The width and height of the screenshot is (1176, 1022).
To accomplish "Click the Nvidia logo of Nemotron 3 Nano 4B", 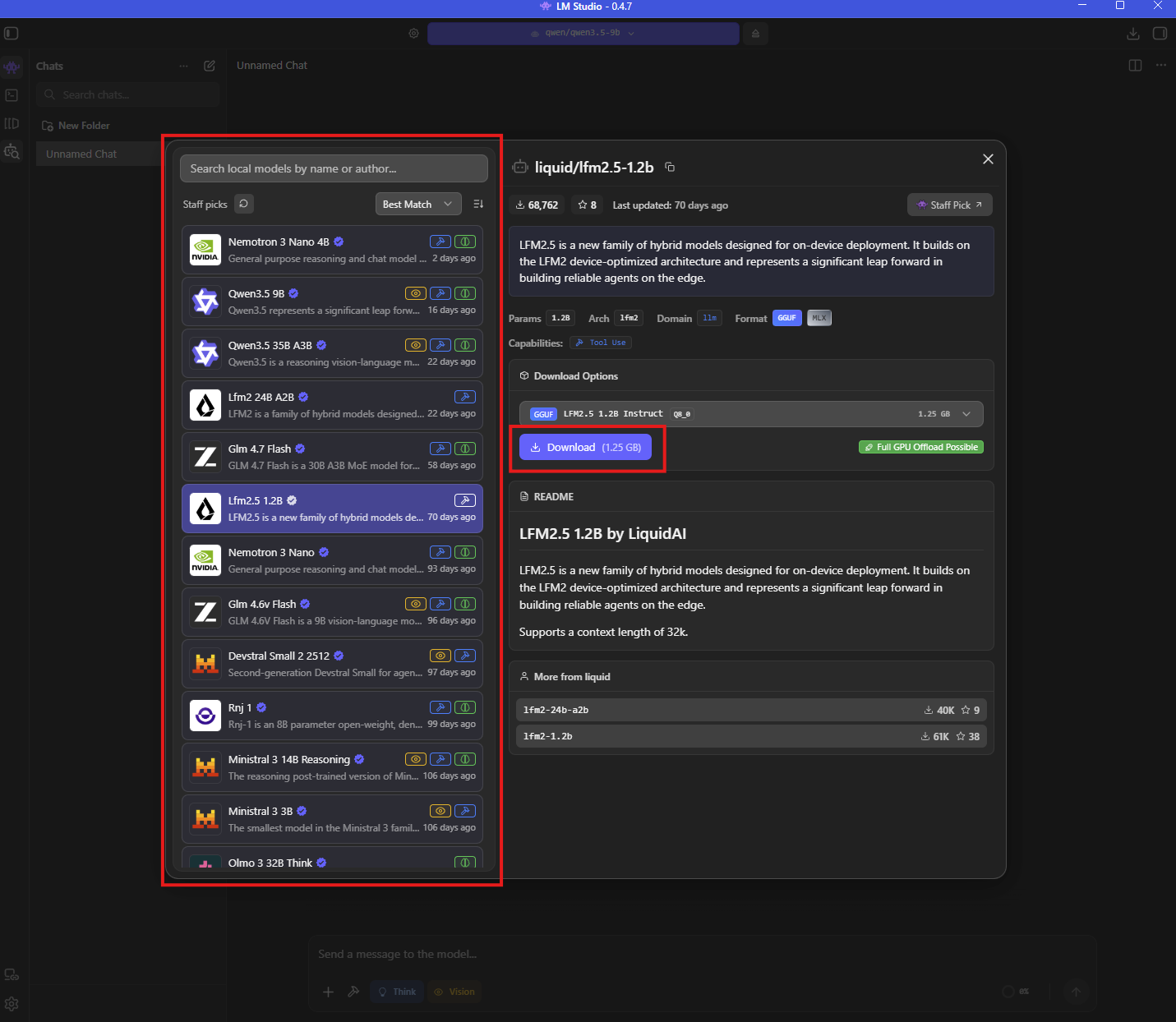I will [x=205, y=250].
